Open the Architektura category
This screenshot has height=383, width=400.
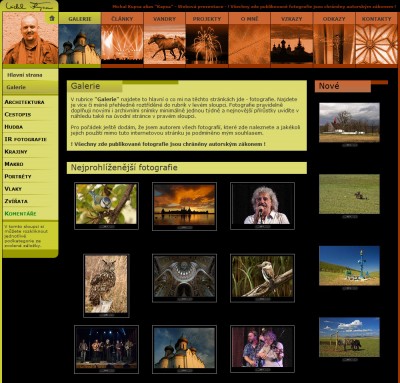(24, 102)
